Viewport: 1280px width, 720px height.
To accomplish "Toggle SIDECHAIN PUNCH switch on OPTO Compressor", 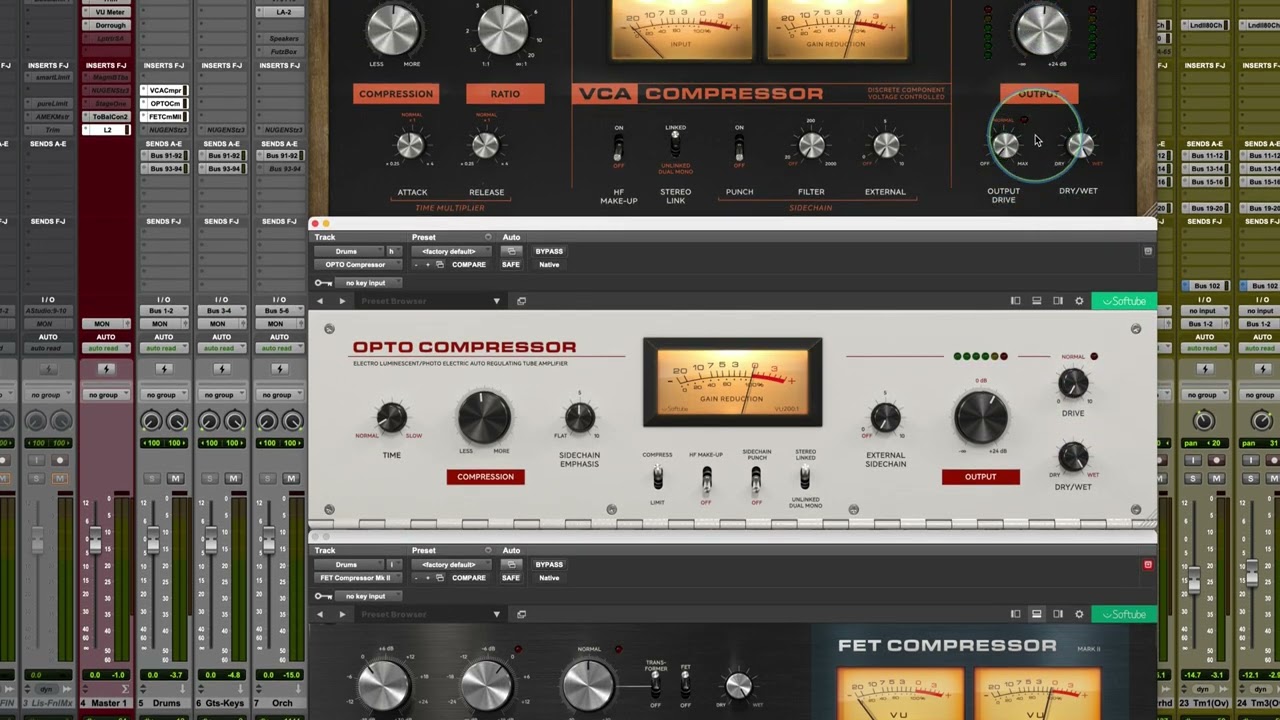I will (756, 478).
